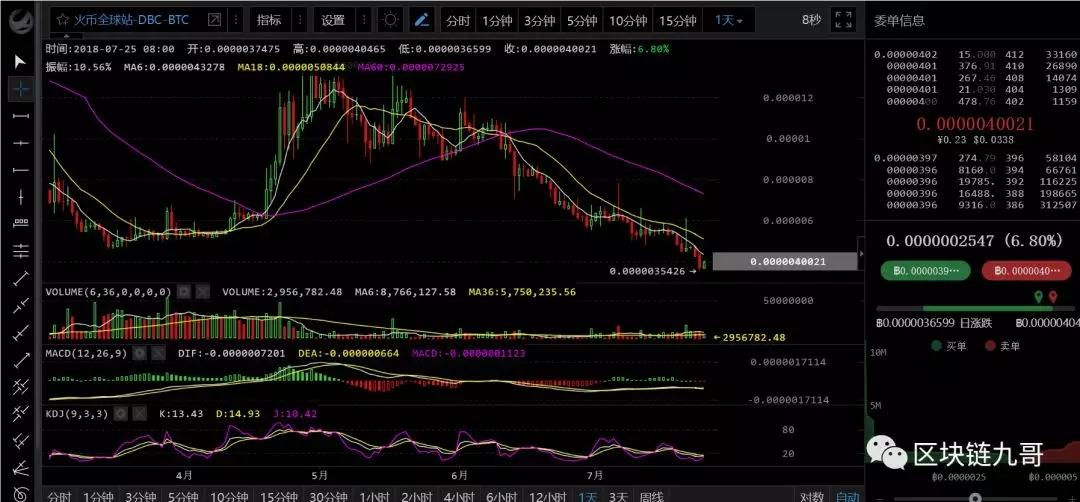The height and width of the screenshot is (502, 1080).
Task: Select sell order row with amount 376.91
Action: [x=973, y=67]
